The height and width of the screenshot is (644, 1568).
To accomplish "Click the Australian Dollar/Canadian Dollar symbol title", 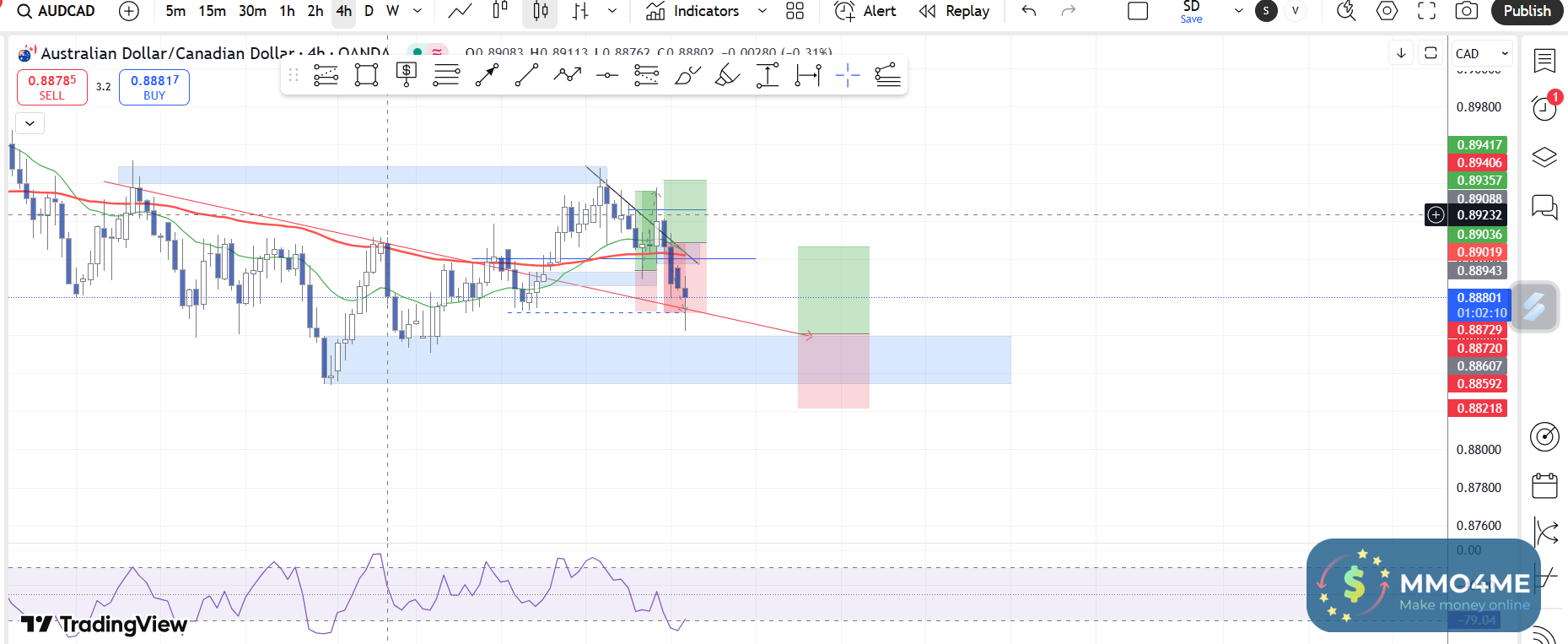I will [x=168, y=53].
